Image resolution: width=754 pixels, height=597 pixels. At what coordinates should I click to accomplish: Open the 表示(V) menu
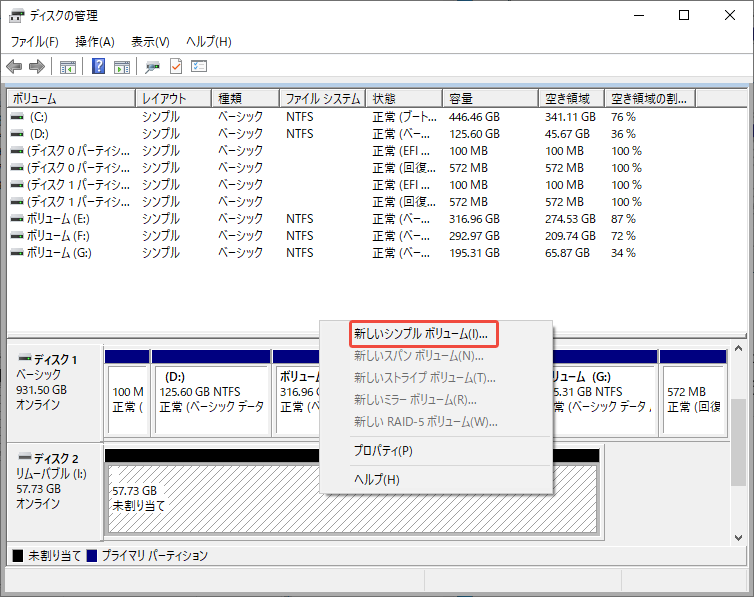pyautogui.click(x=151, y=42)
